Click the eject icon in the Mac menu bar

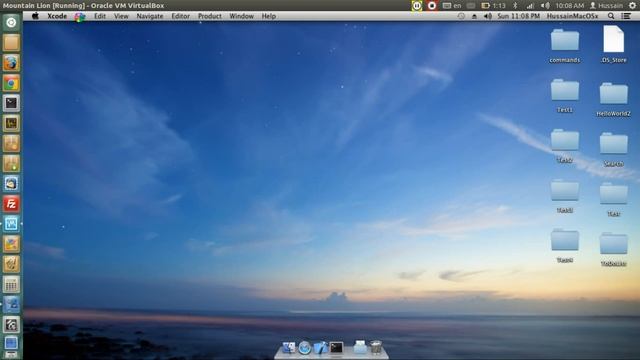coord(474,16)
